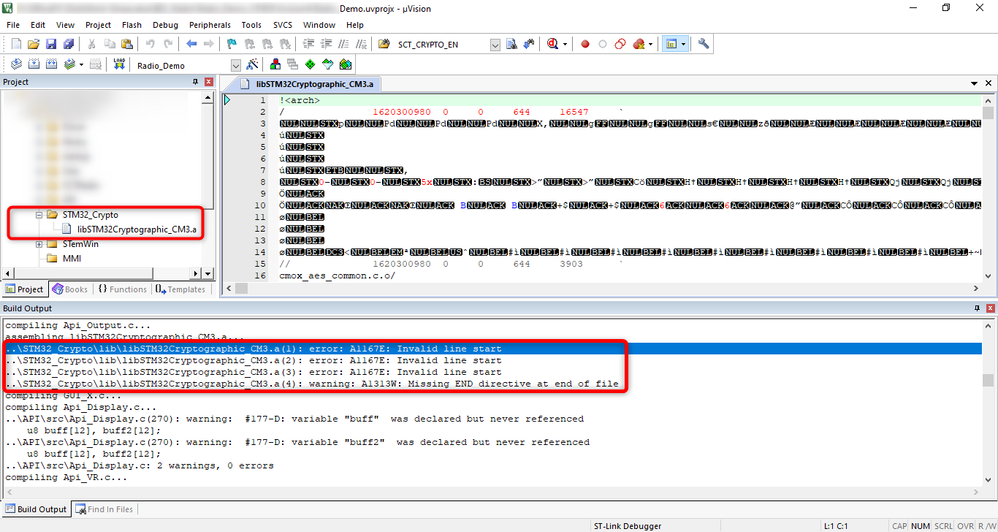Open the window layout dropdown arrow
This screenshot has height=532, width=998.
684,45
